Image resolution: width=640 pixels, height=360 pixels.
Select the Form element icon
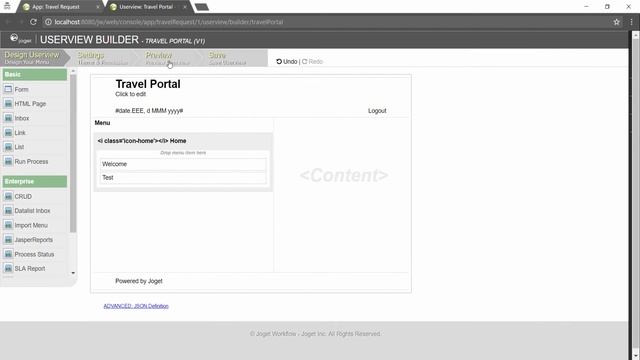point(8,89)
